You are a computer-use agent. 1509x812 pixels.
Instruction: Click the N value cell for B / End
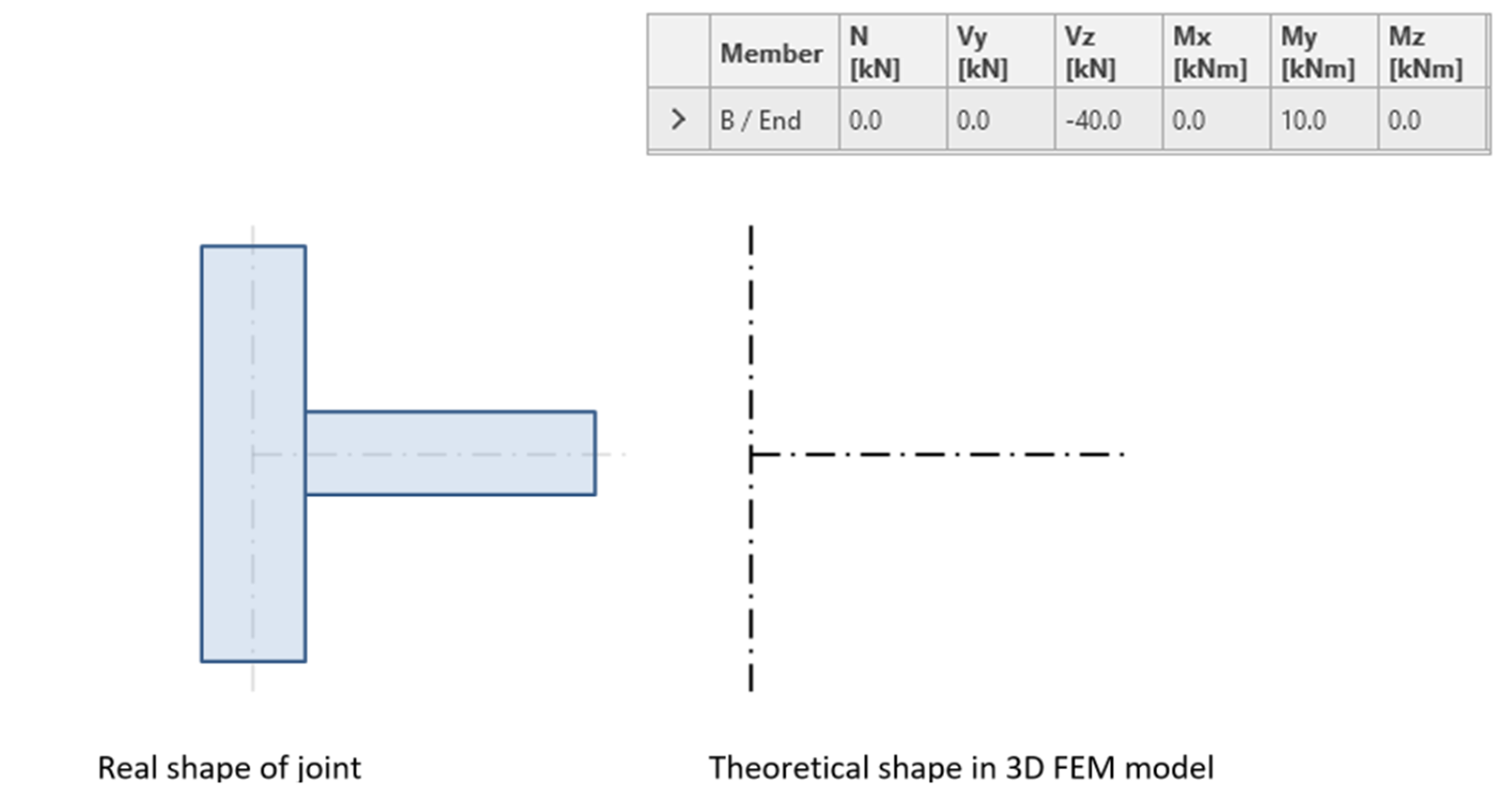click(892, 119)
